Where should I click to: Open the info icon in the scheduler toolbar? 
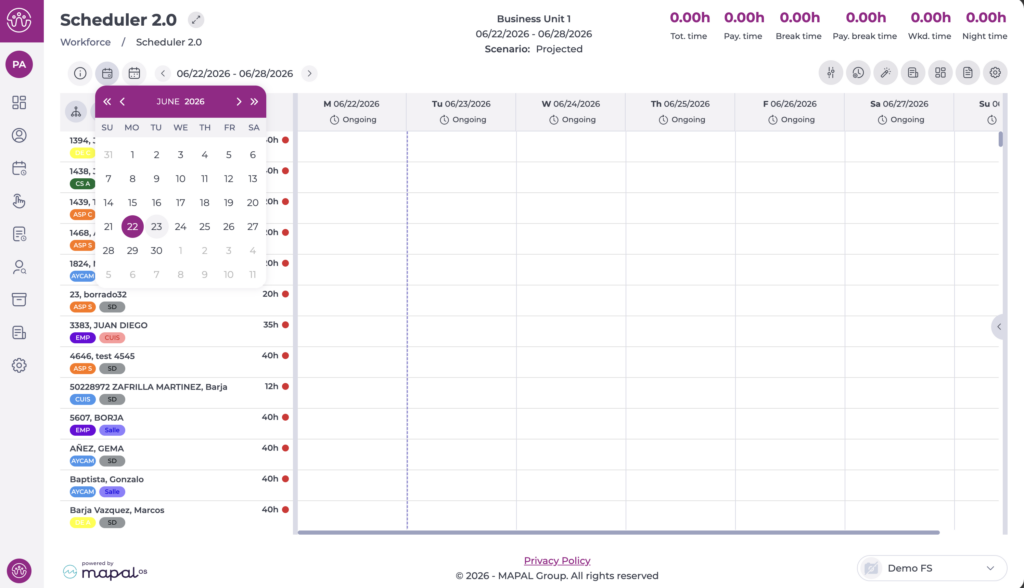pos(80,73)
